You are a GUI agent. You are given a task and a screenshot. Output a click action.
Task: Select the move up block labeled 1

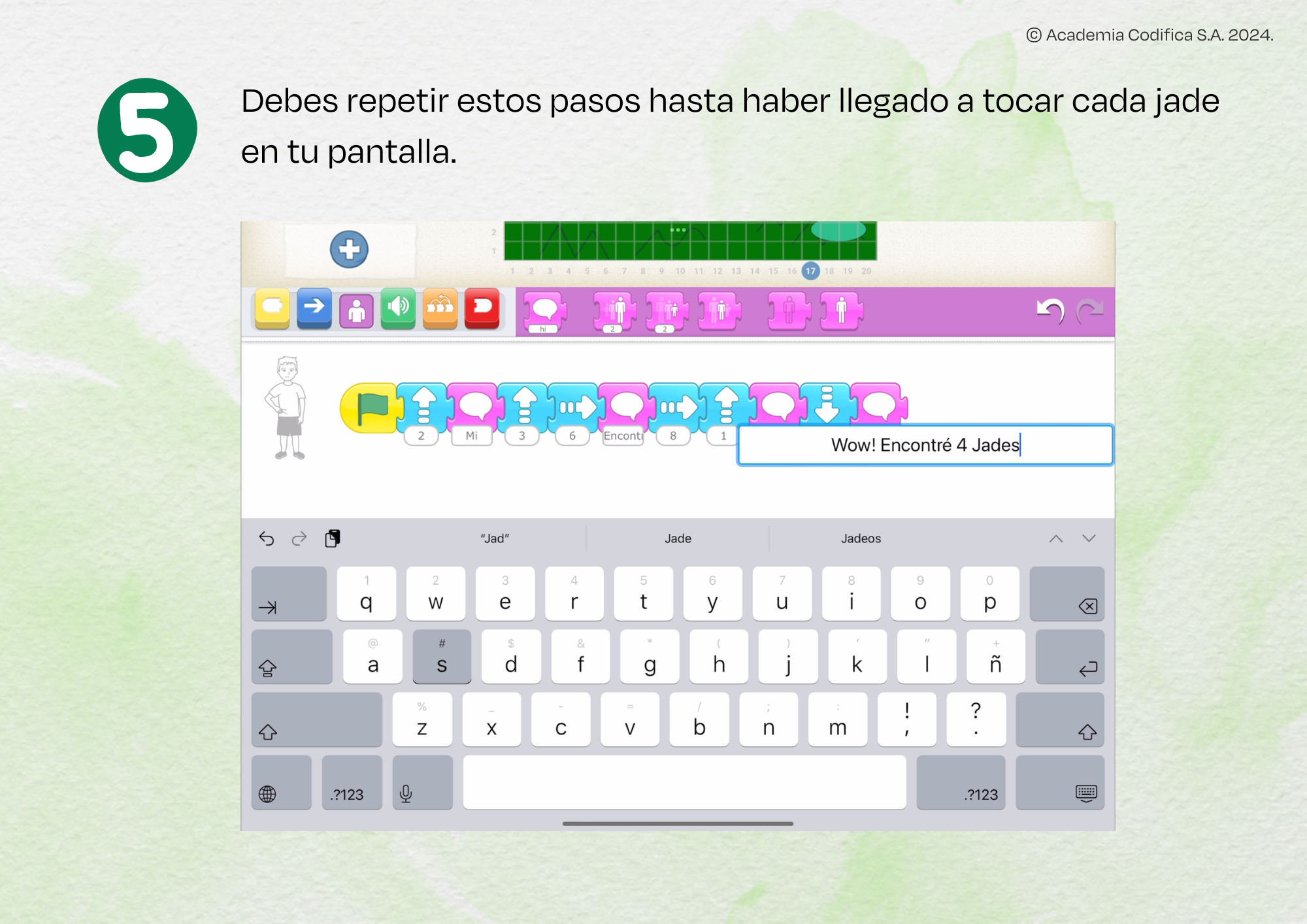[725, 408]
